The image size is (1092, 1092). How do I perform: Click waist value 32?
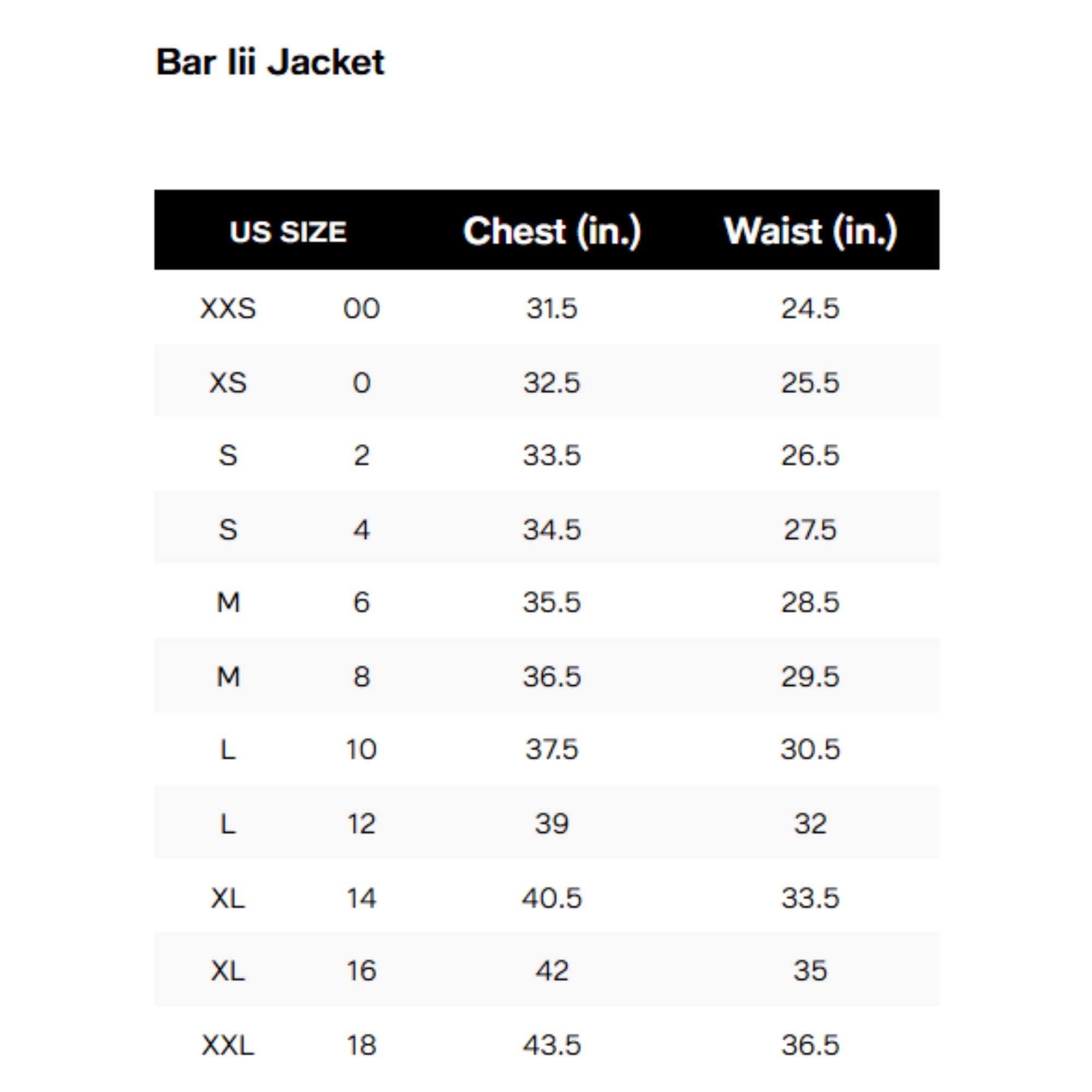click(810, 823)
